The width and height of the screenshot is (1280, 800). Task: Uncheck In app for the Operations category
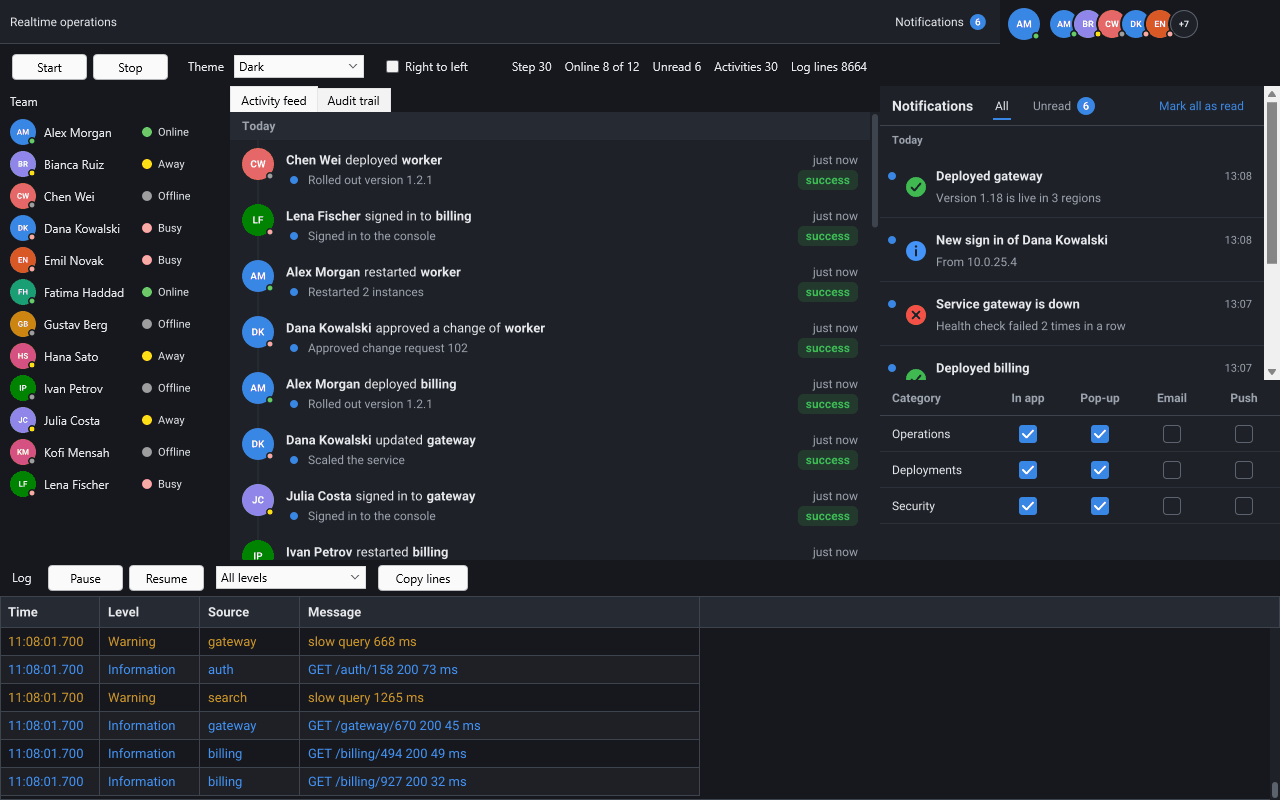point(1028,434)
